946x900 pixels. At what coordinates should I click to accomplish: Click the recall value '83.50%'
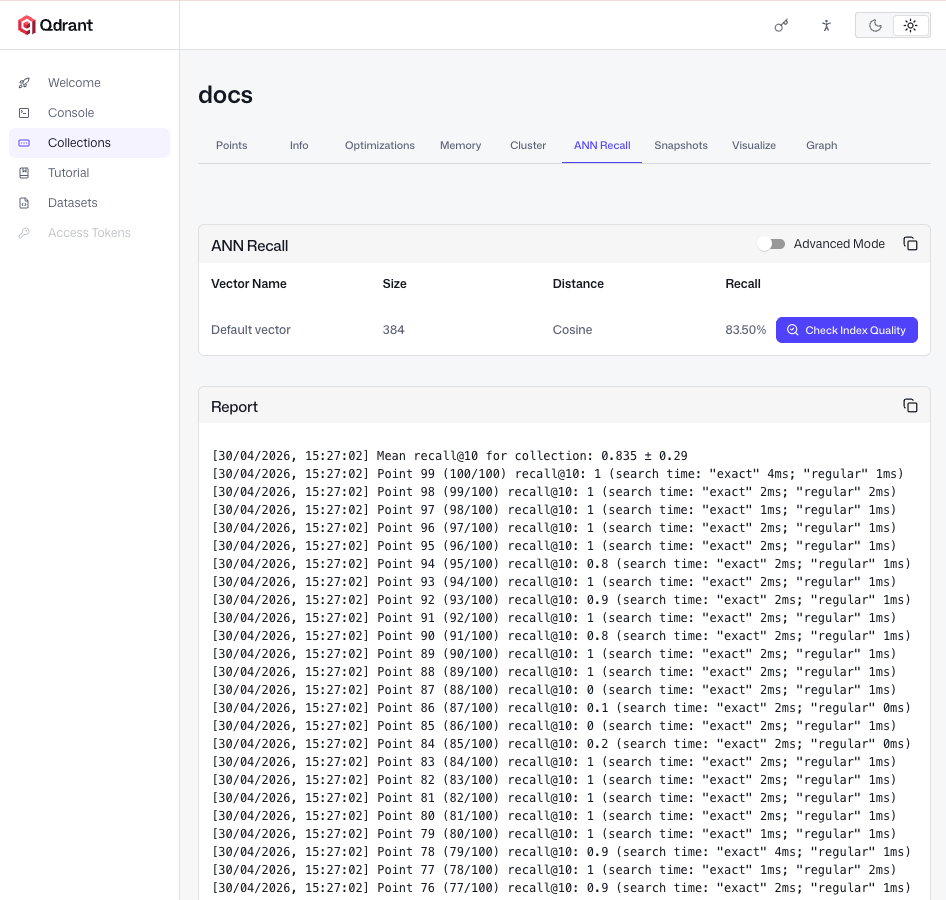(x=745, y=330)
